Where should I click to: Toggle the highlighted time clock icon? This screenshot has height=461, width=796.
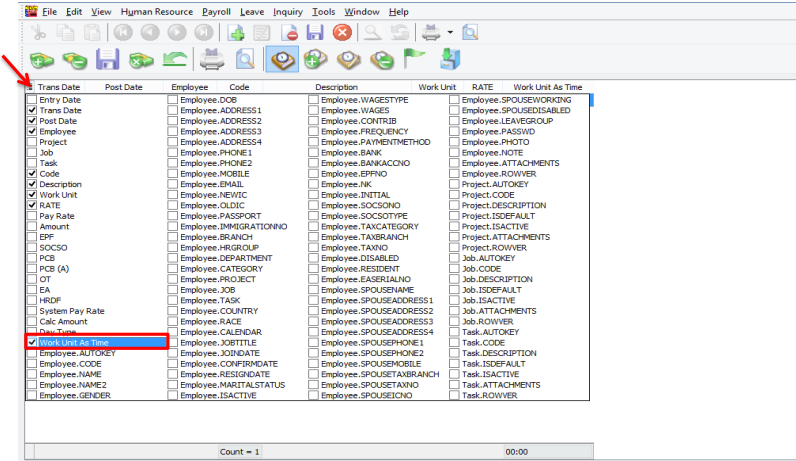pos(282,59)
